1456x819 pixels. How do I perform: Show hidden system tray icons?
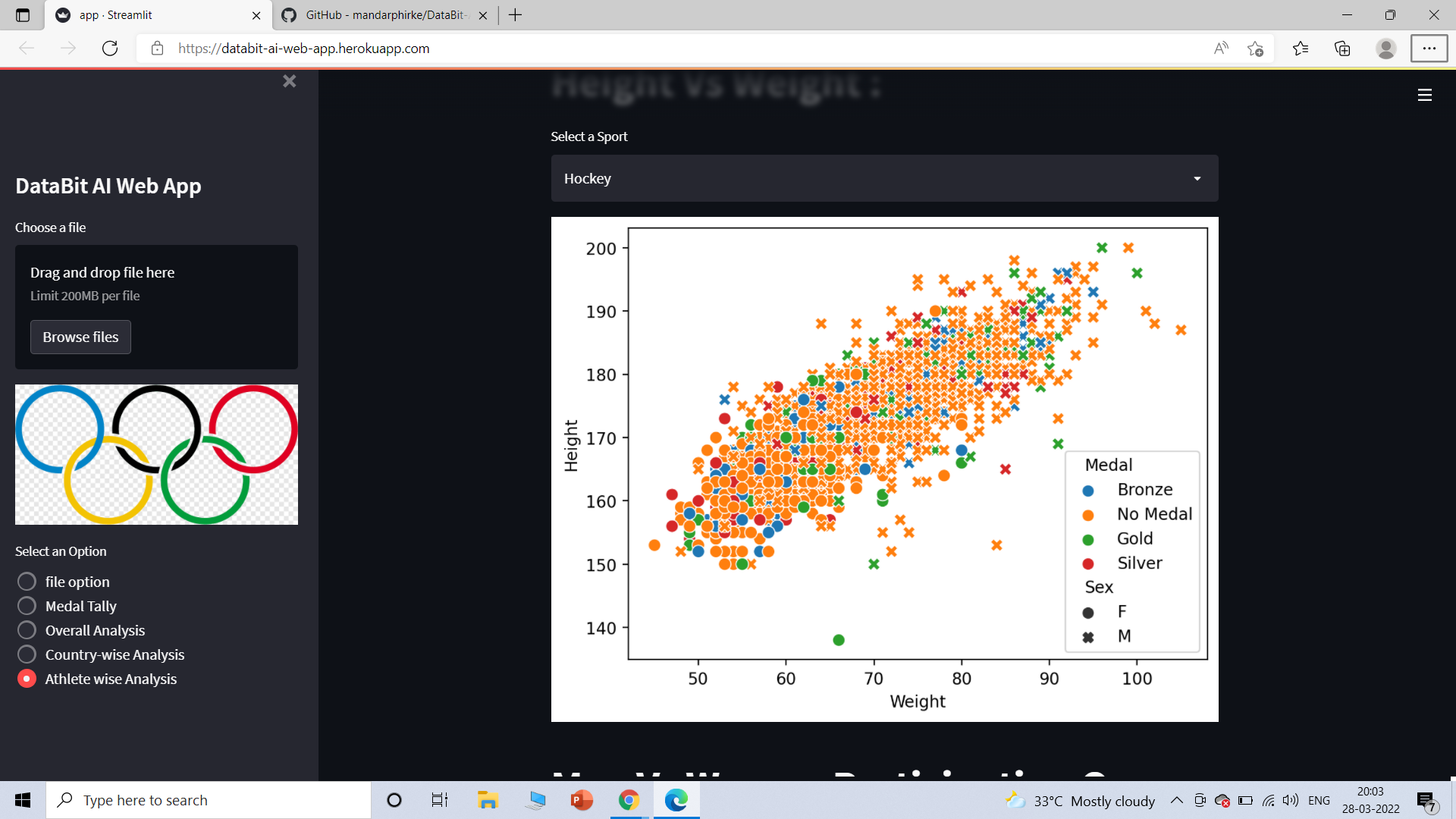coord(1176,800)
